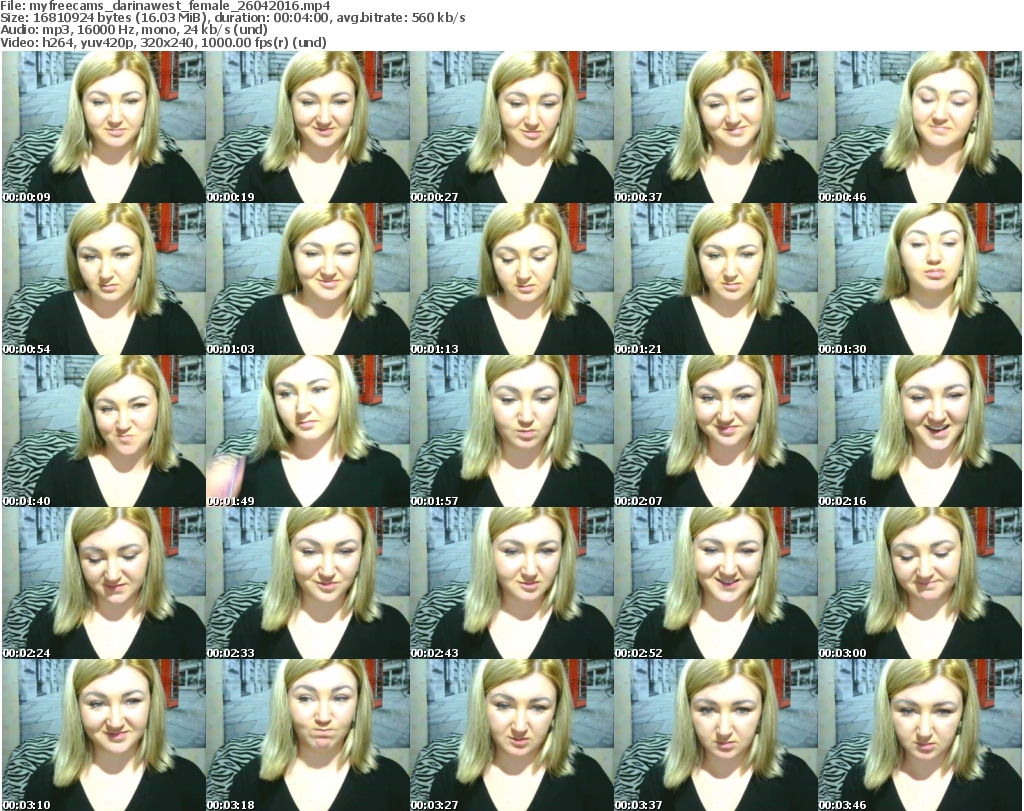Pick the frame stamped 00:02:07

(715, 431)
